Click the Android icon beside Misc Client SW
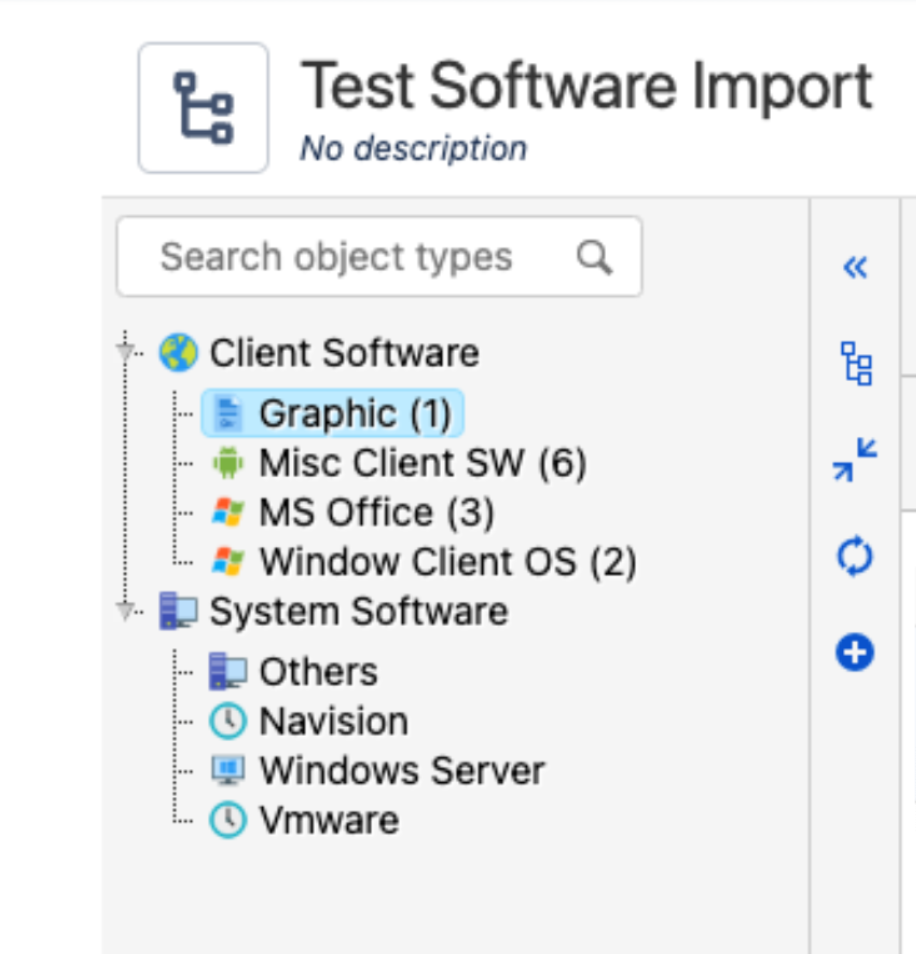 coord(228,462)
